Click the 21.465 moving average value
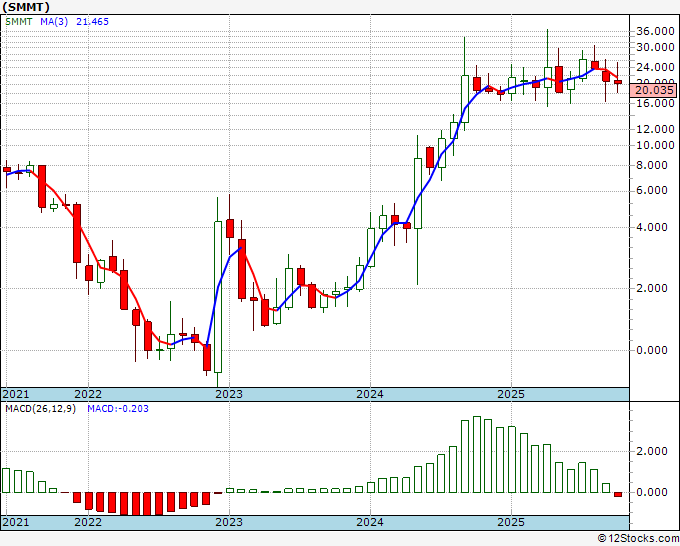Screen dimensions: 680x546 click(93, 20)
